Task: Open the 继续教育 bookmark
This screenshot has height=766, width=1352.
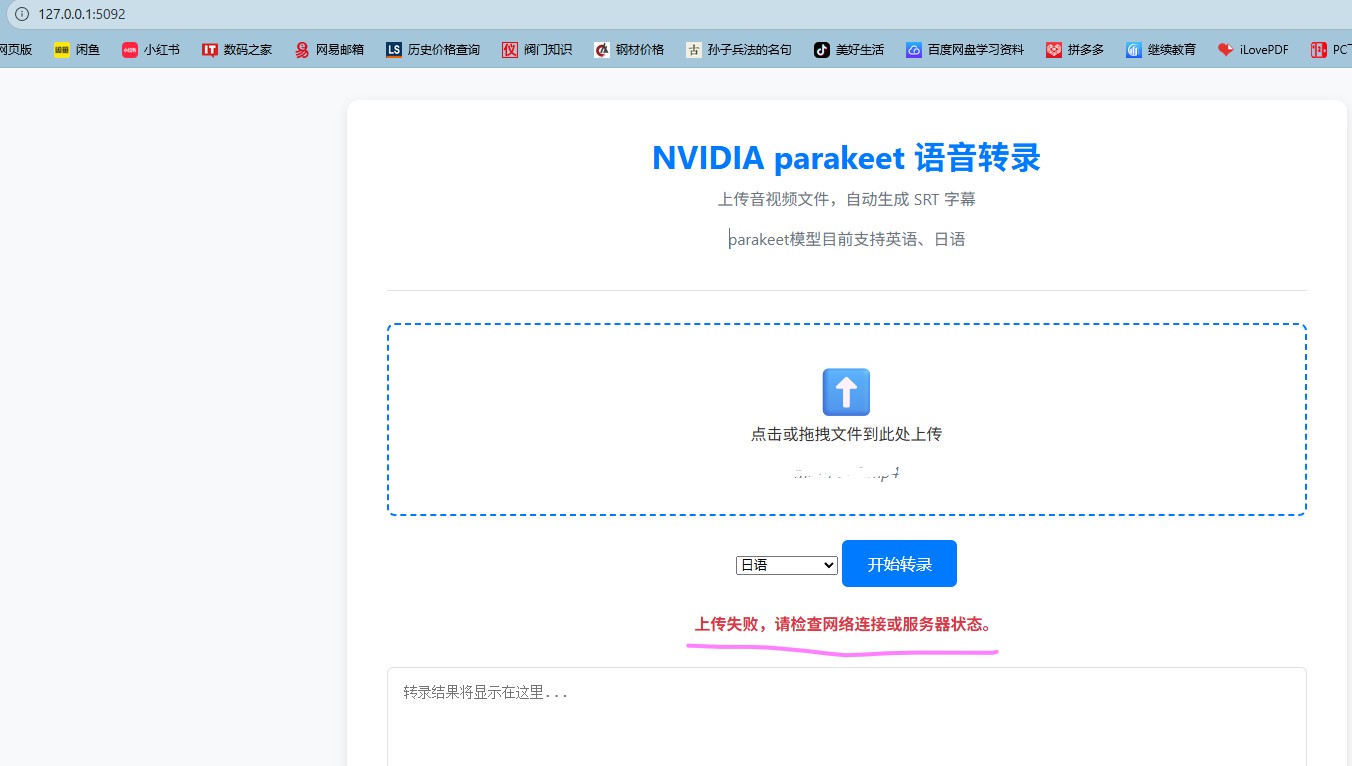Action: [x=1161, y=49]
